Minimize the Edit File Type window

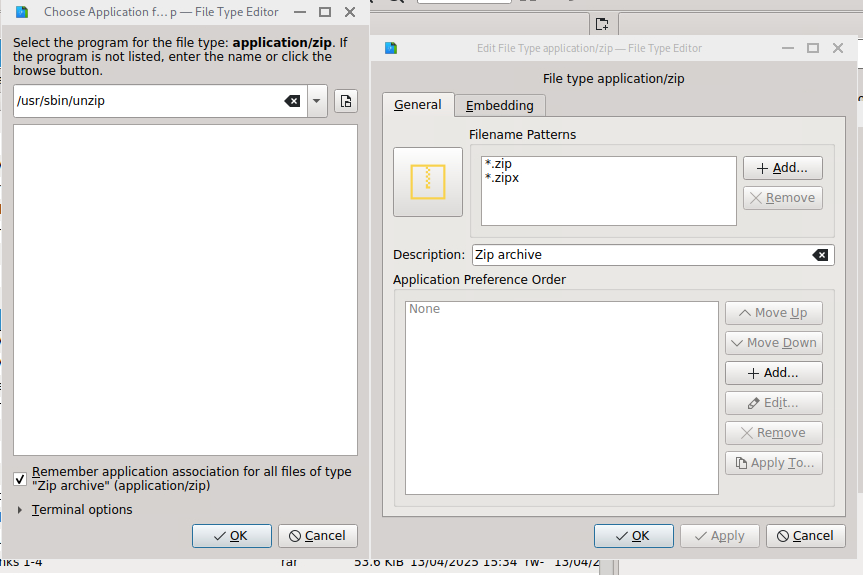pos(788,48)
